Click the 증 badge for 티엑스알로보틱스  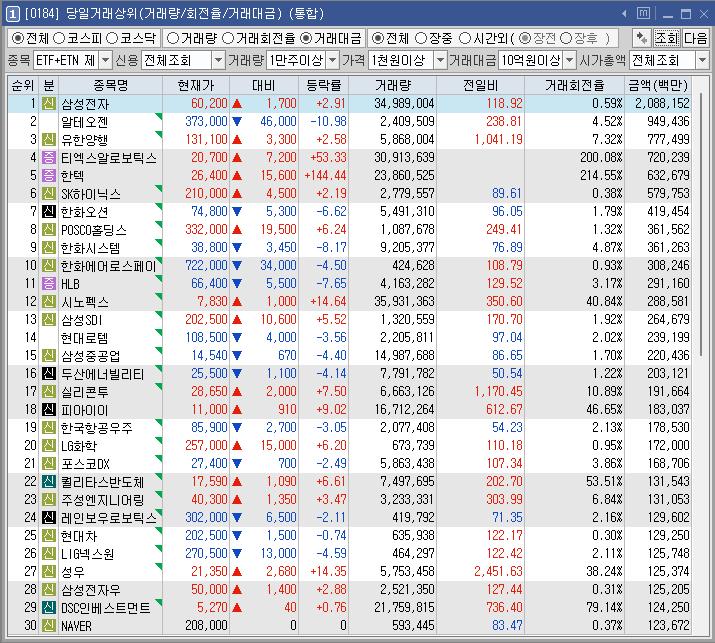coord(49,157)
